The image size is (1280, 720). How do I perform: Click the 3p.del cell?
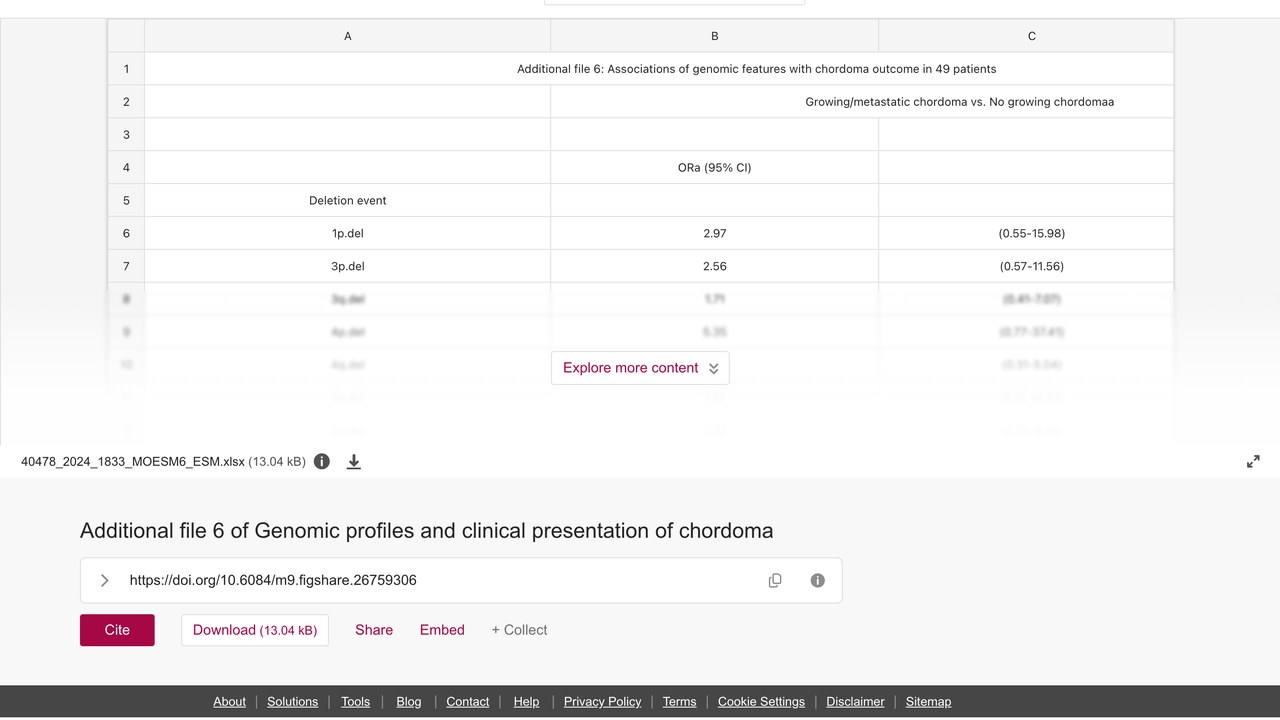pyautogui.click(x=348, y=266)
